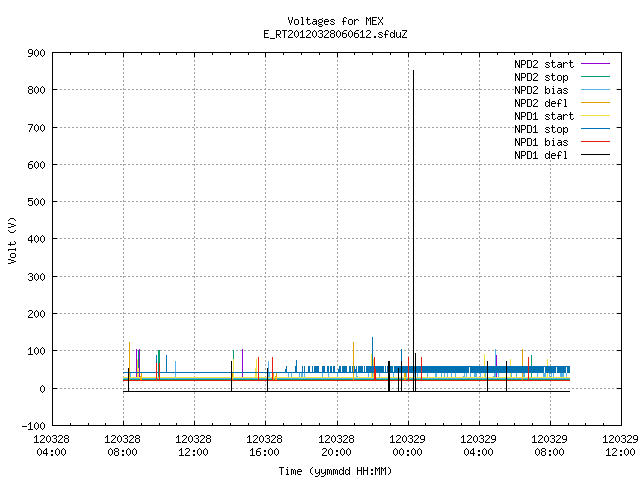
Task: Click the 300 y-axis tick label
Action: pyautogui.click(x=36, y=277)
